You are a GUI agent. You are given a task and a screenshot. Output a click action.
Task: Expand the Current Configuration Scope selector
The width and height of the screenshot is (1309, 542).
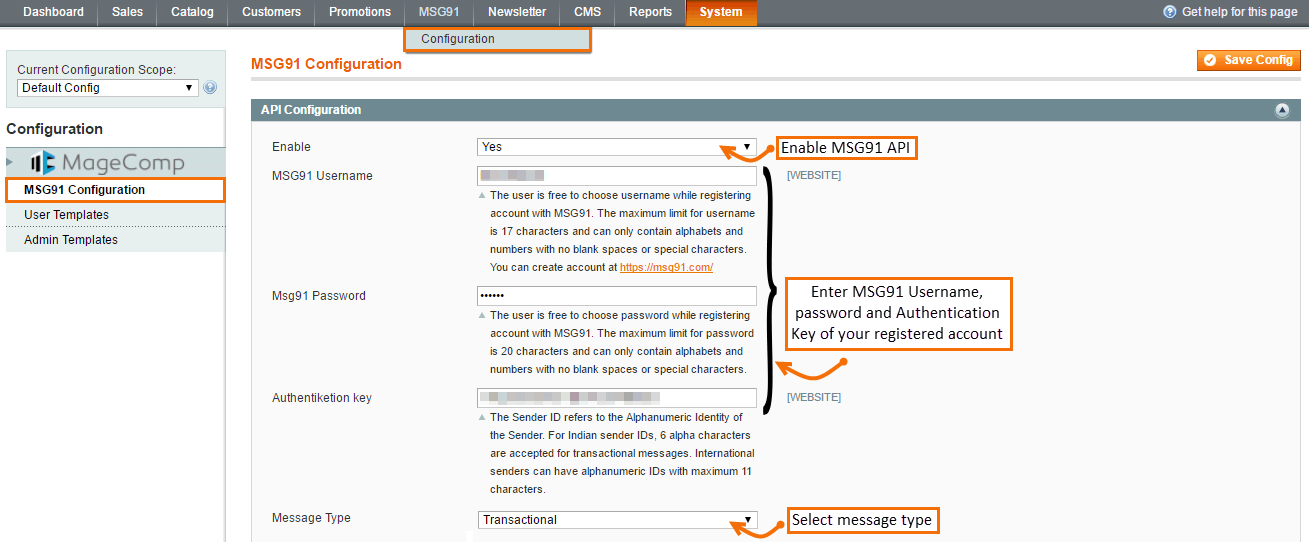pyautogui.click(x=107, y=88)
